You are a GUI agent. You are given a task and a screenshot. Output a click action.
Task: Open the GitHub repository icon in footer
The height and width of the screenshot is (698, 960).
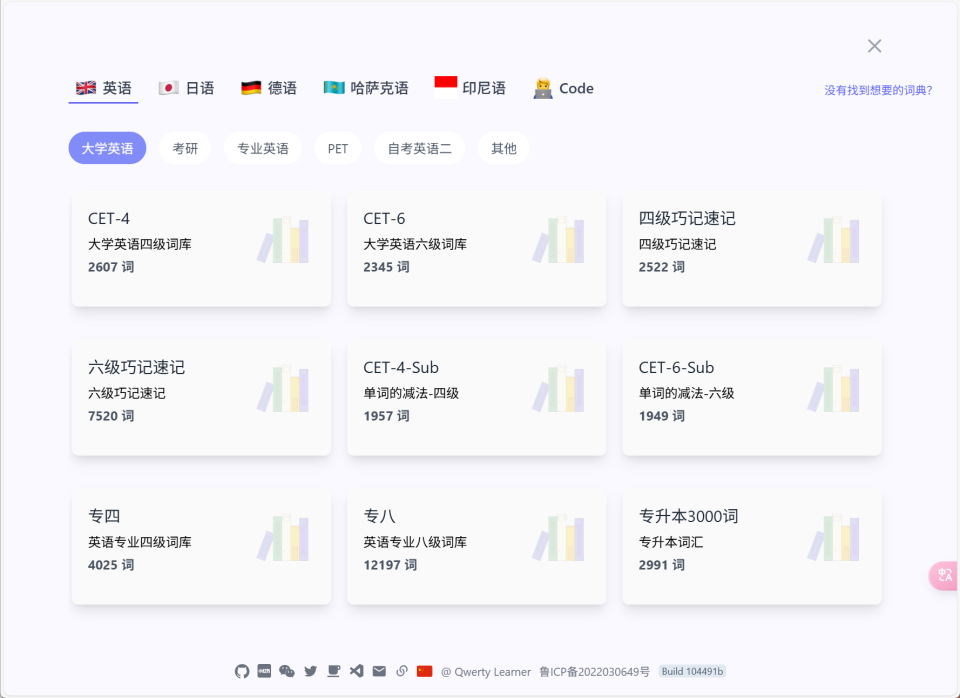click(x=242, y=671)
